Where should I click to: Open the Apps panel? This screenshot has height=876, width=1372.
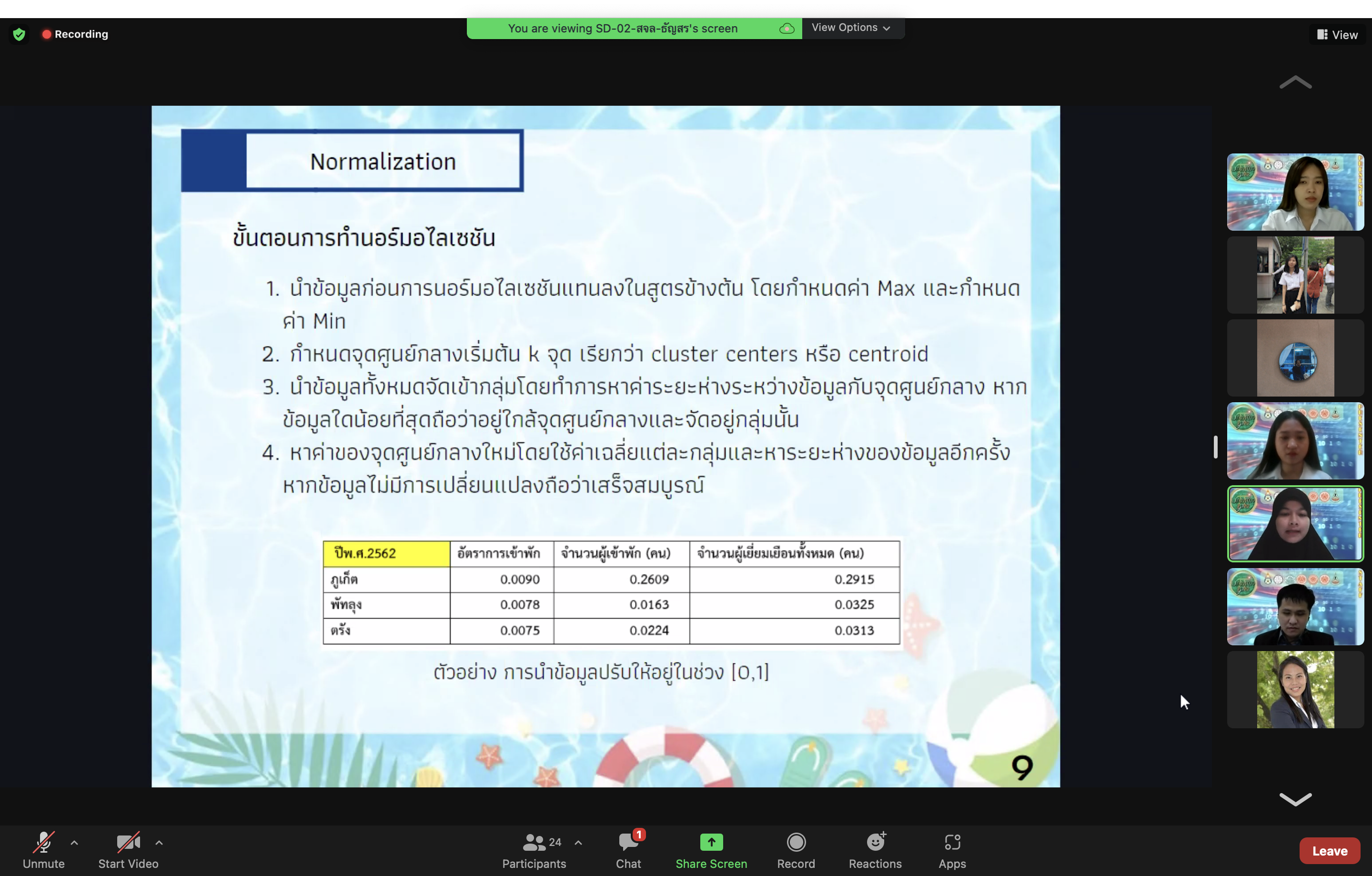pyautogui.click(x=952, y=850)
